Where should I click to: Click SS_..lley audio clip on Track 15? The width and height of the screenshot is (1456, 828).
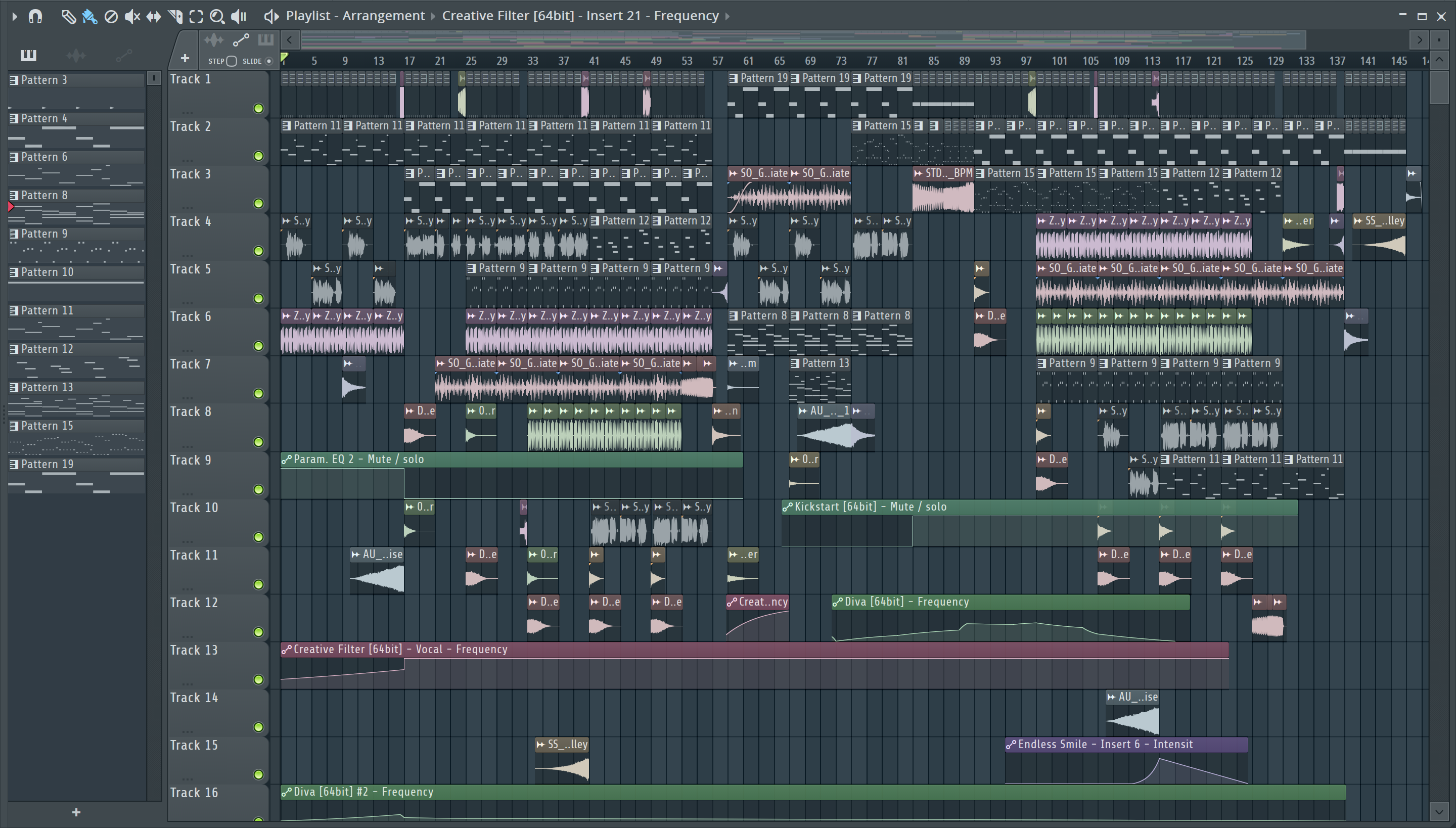pos(562,761)
